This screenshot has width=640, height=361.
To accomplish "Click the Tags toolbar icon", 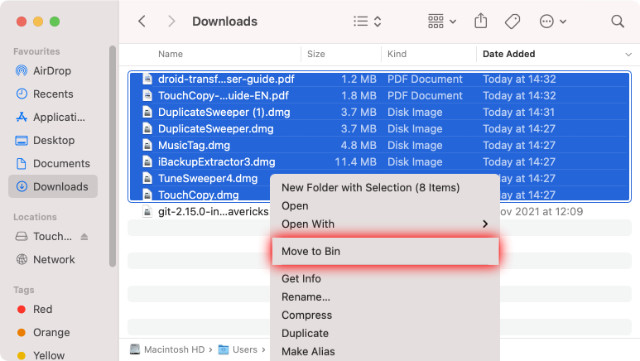I will click(512, 21).
